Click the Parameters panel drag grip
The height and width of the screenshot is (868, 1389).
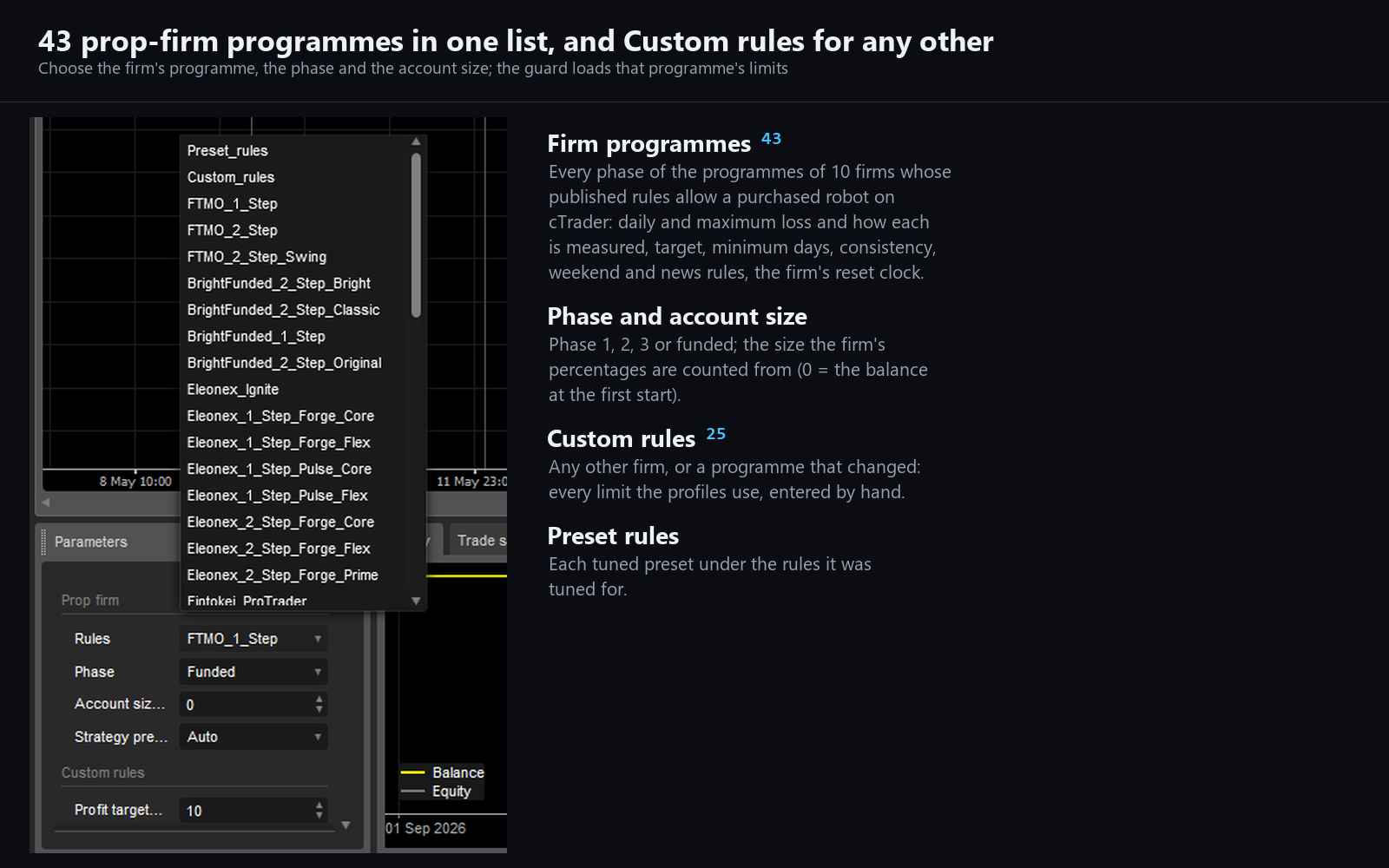[x=43, y=542]
